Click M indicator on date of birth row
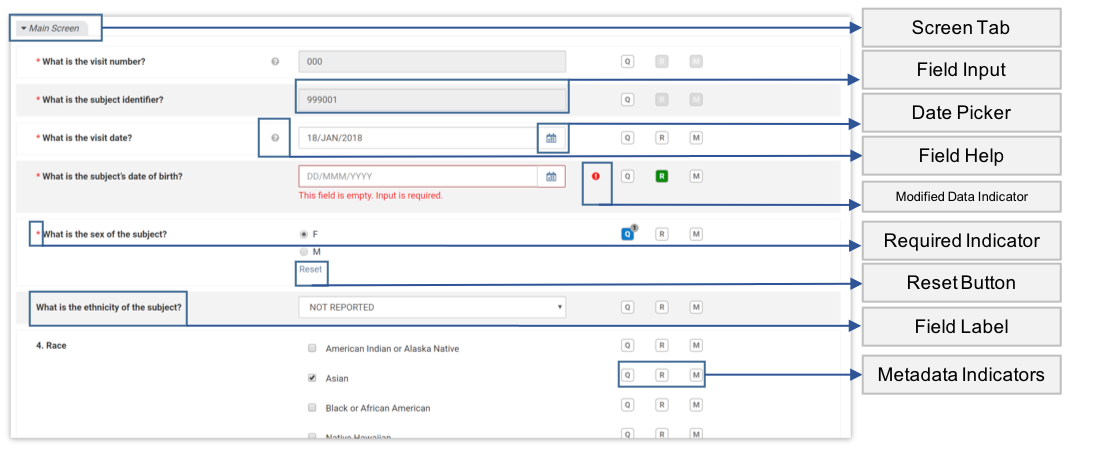The image size is (1093, 460). (x=696, y=176)
